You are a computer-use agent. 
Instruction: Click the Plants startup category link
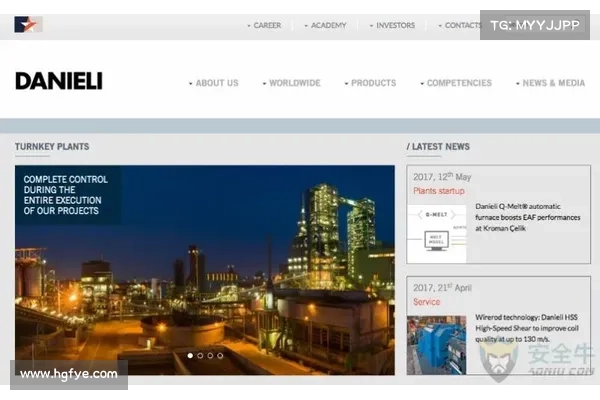coord(439,191)
